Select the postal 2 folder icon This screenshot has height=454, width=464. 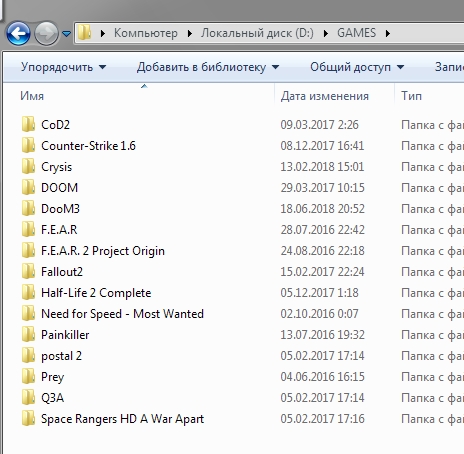click(x=28, y=355)
